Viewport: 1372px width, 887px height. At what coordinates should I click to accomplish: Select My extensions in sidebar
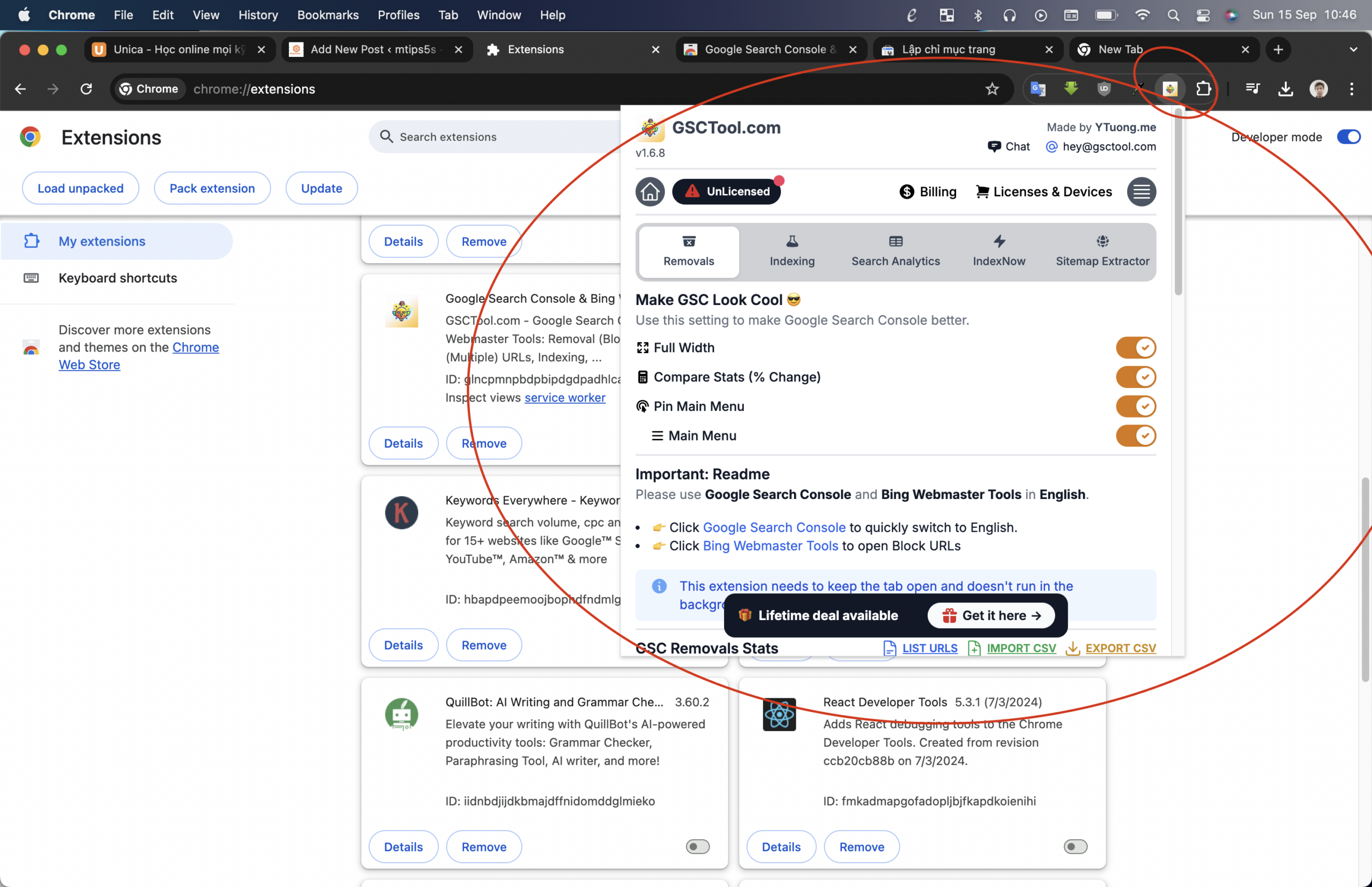(x=116, y=241)
